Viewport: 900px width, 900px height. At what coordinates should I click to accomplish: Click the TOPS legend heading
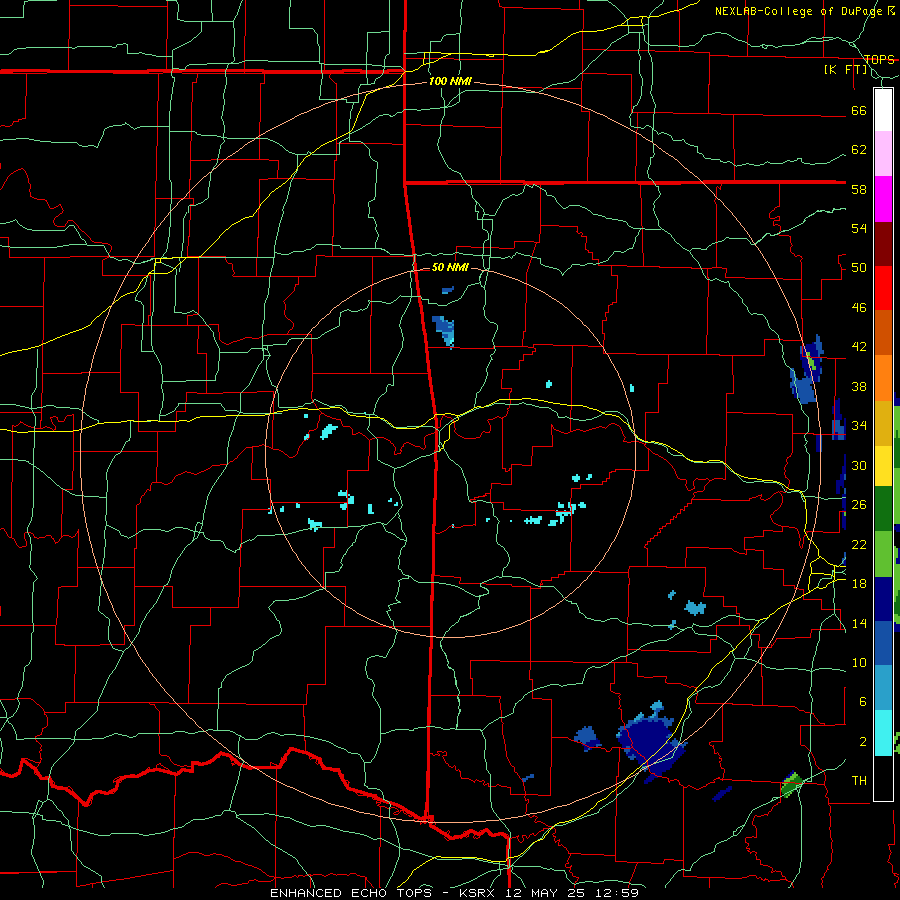coord(879,59)
